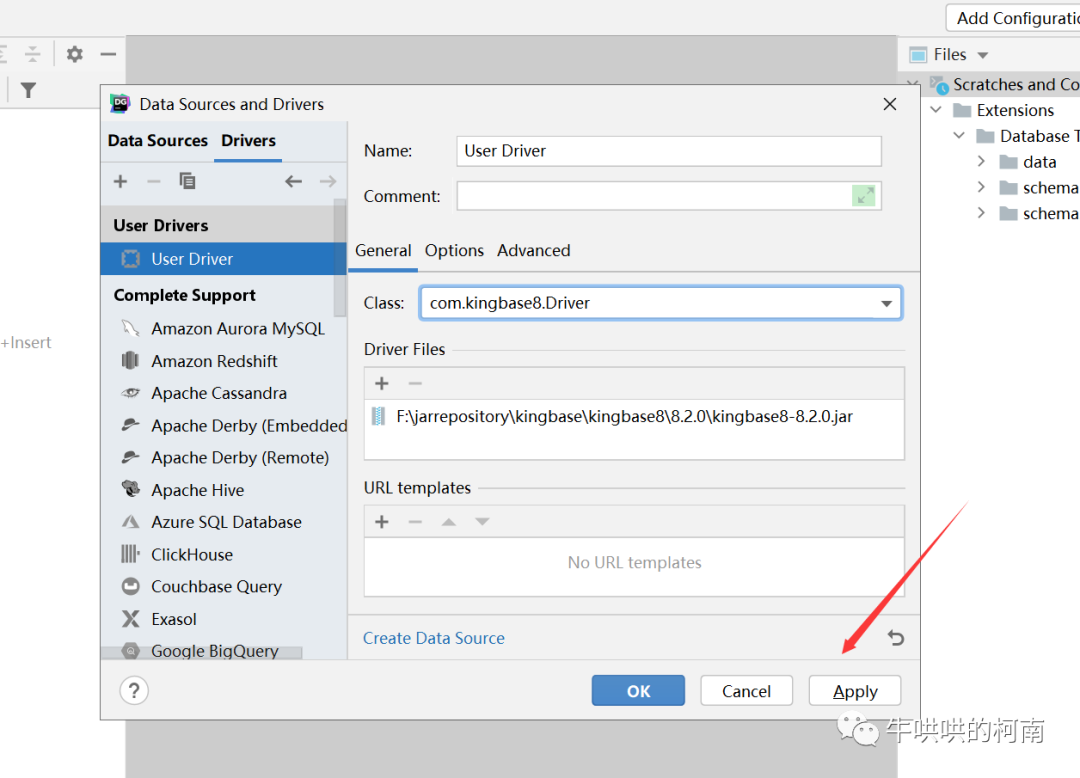Viewport: 1080px width, 778px height.
Task: Select Apache Derby (Remote) driver
Action: pos(223,458)
